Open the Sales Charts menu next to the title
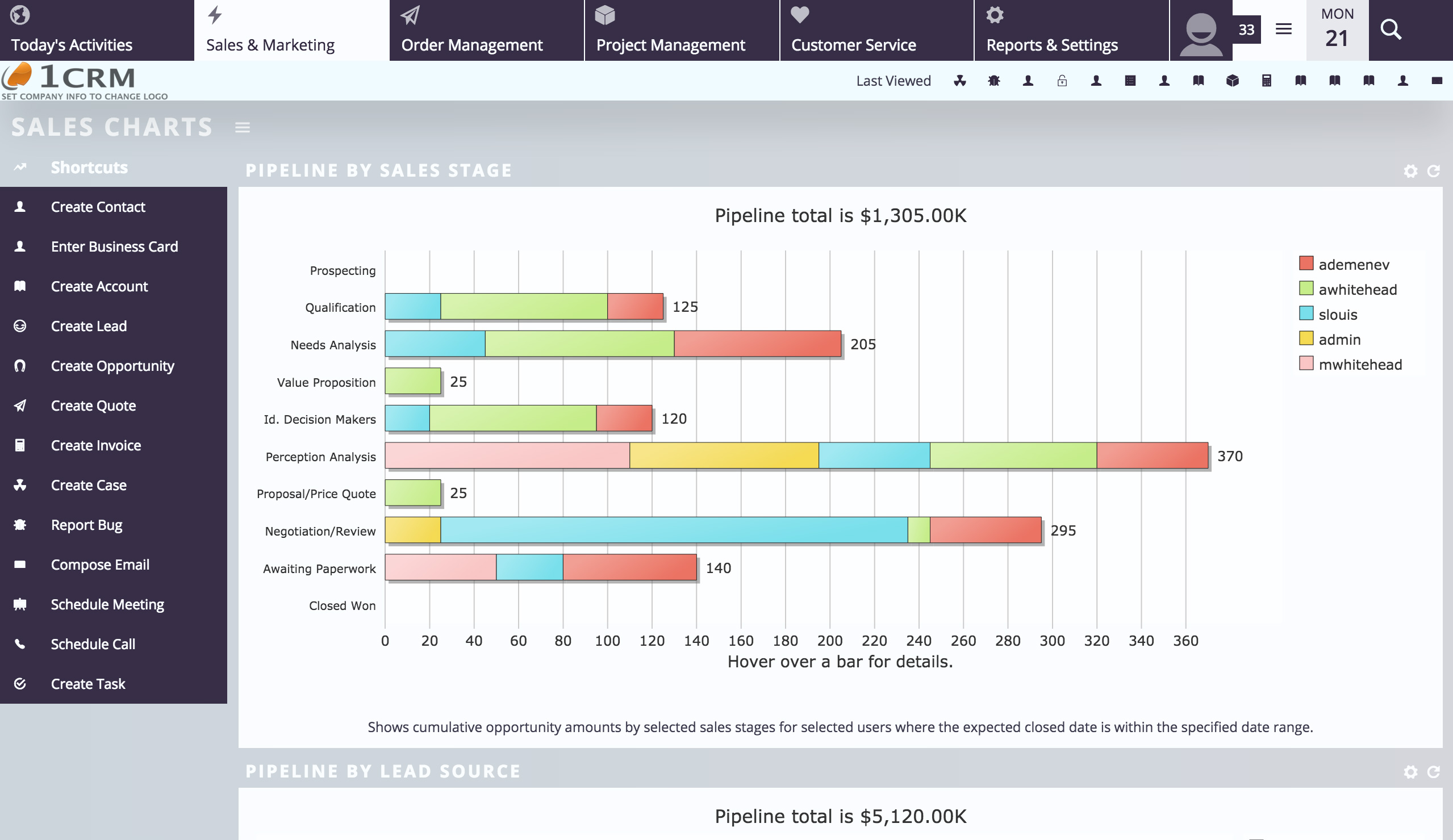The image size is (1453, 840). tap(242, 127)
